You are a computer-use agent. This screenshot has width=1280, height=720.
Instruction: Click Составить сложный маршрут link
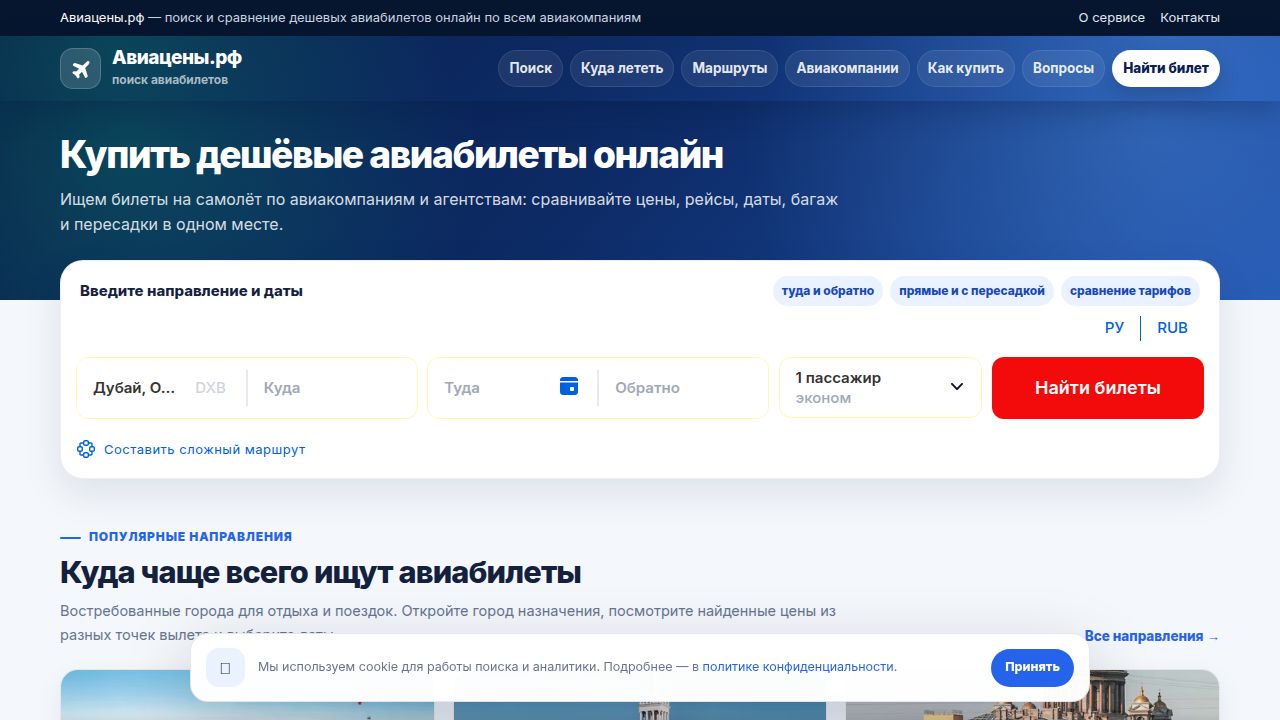pyautogui.click(x=204, y=450)
